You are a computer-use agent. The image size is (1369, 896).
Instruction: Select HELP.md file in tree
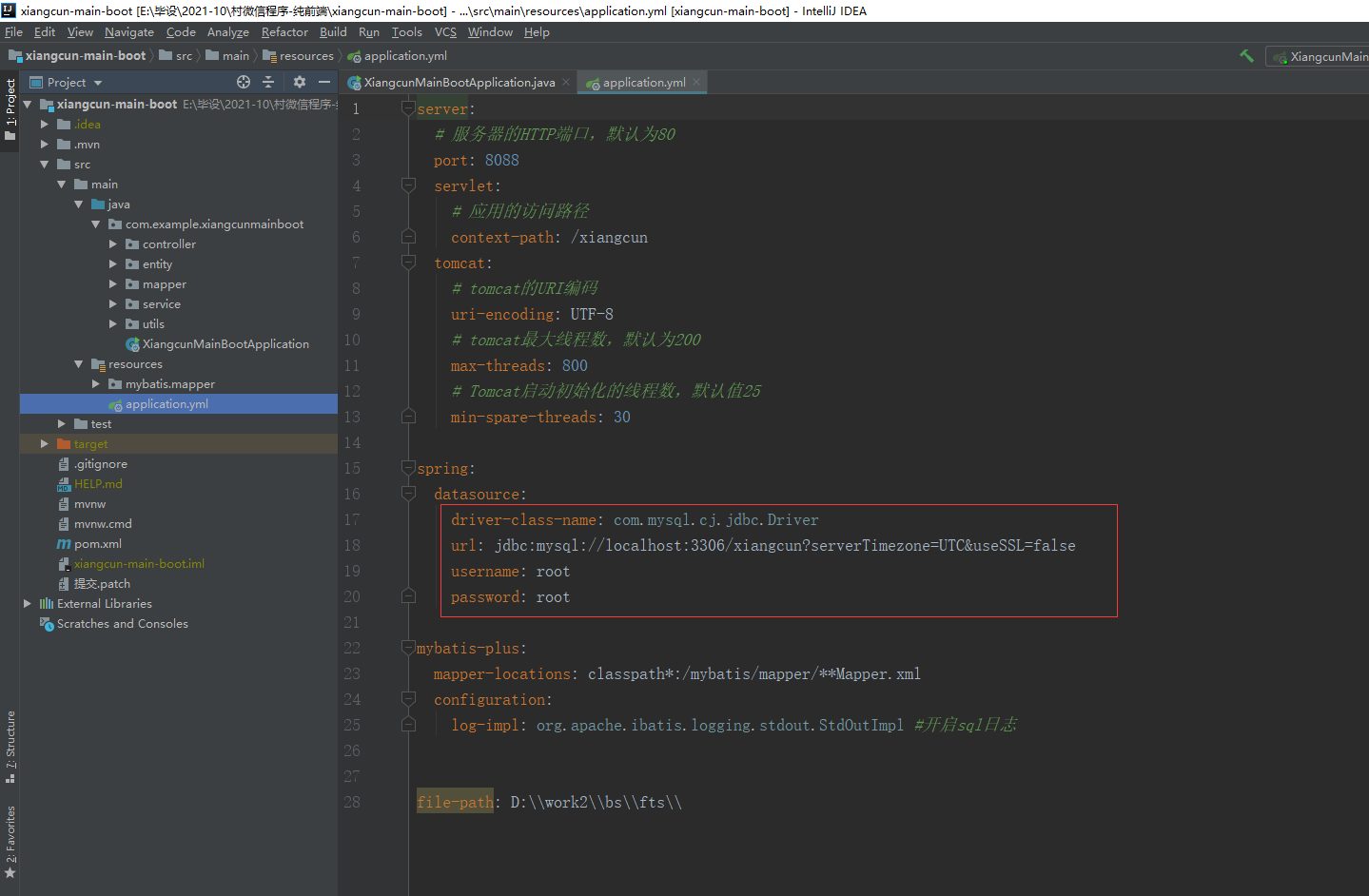click(98, 484)
